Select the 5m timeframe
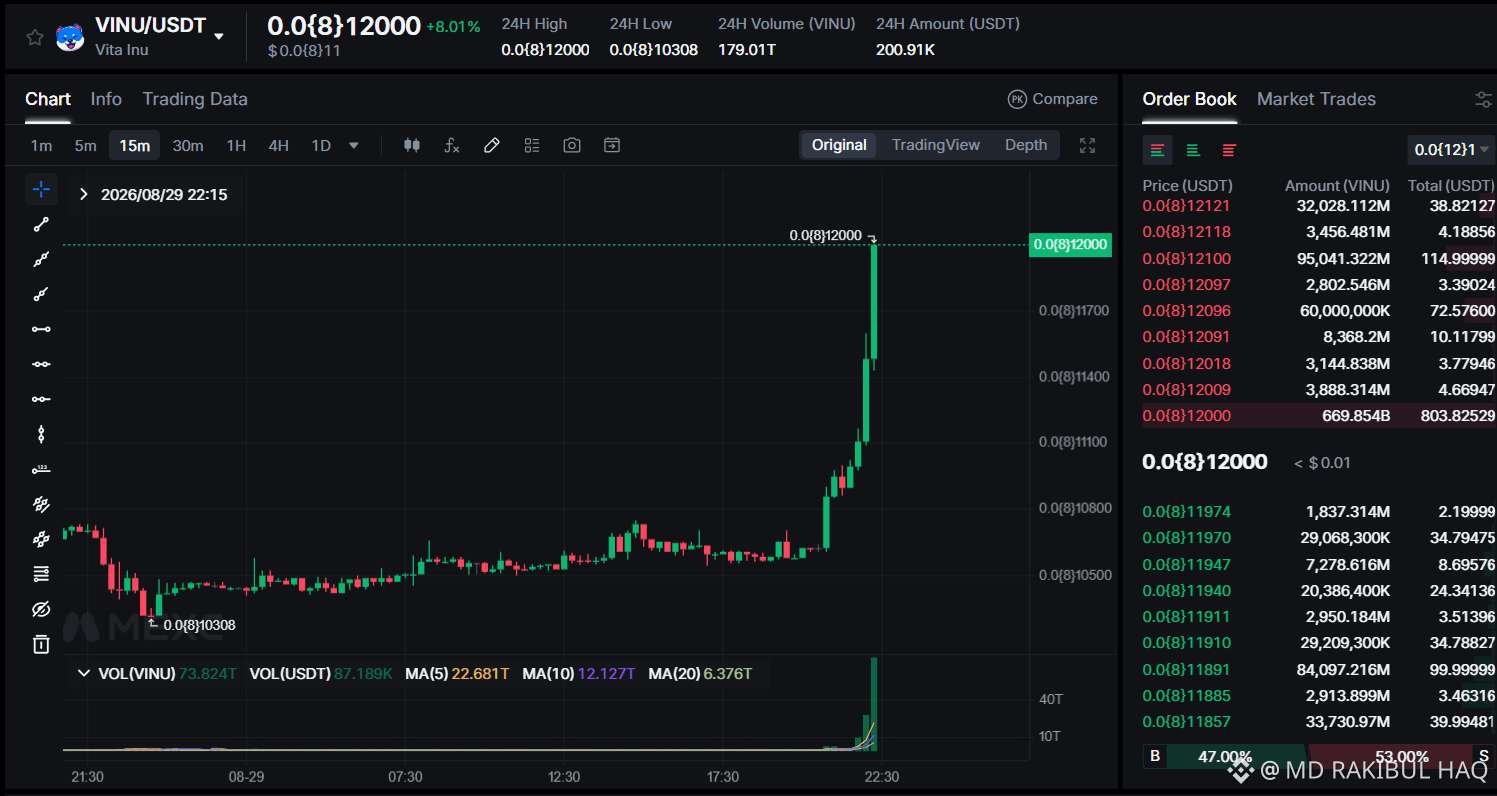This screenshot has height=796, width=1497. tap(86, 146)
